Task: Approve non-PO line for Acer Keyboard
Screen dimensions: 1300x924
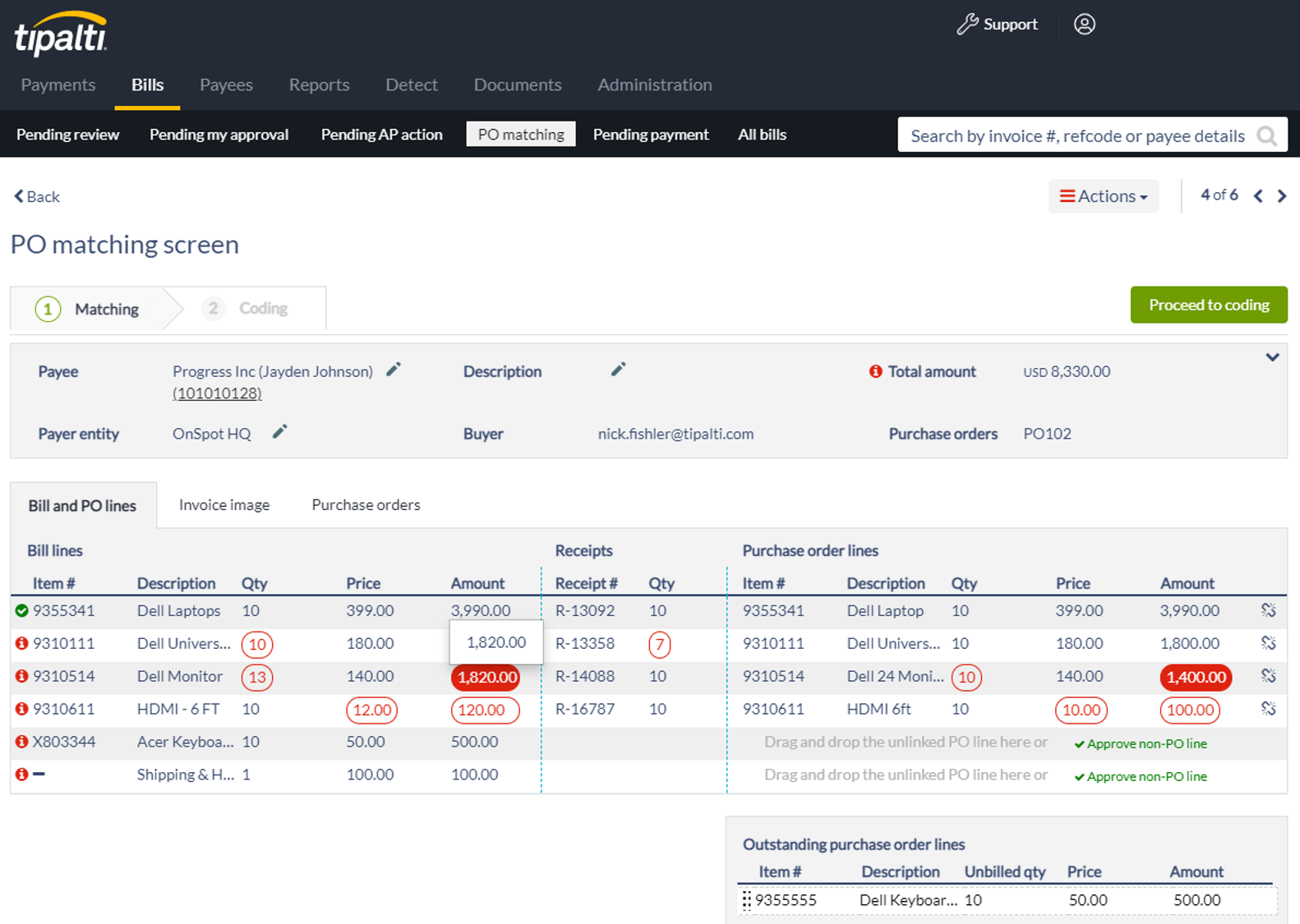Action: (1141, 743)
